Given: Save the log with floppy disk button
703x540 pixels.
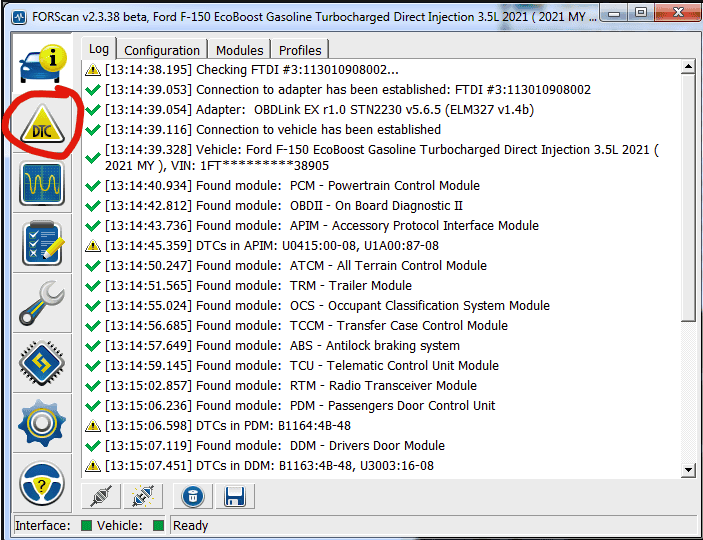Looking at the screenshot, I should pyautogui.click(x=235, y=496).
